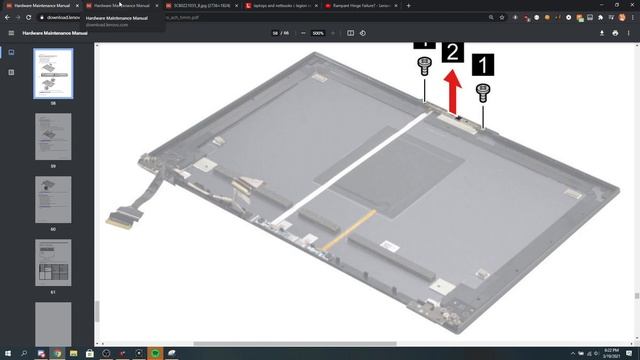Open the Windows Start menu
The width and height of the screenshot is (640, 360).
[x=8, y=353]
